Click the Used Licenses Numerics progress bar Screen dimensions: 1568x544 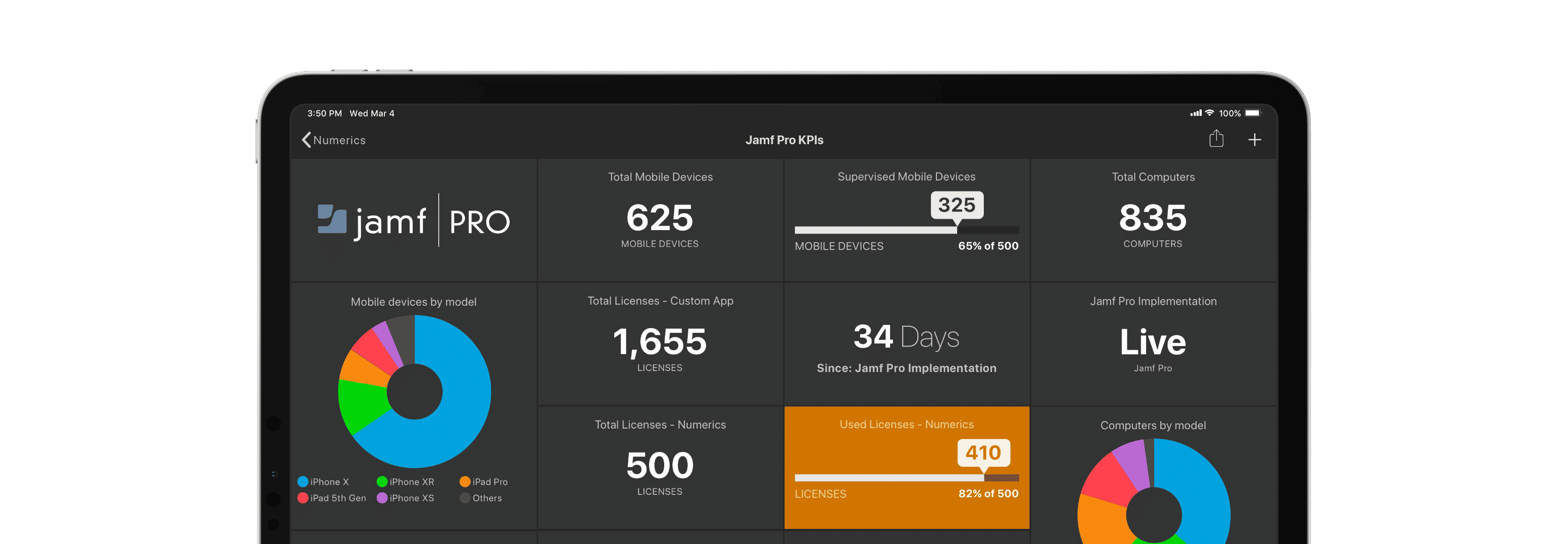click(906, 478)
